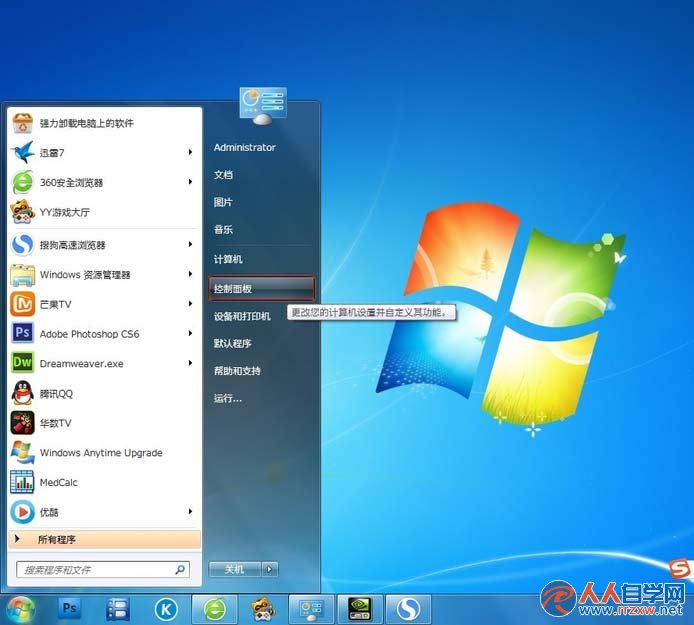Open 音乐 (Music) from the right pane
The image size is (694, 625).
[x=223, y=229]
